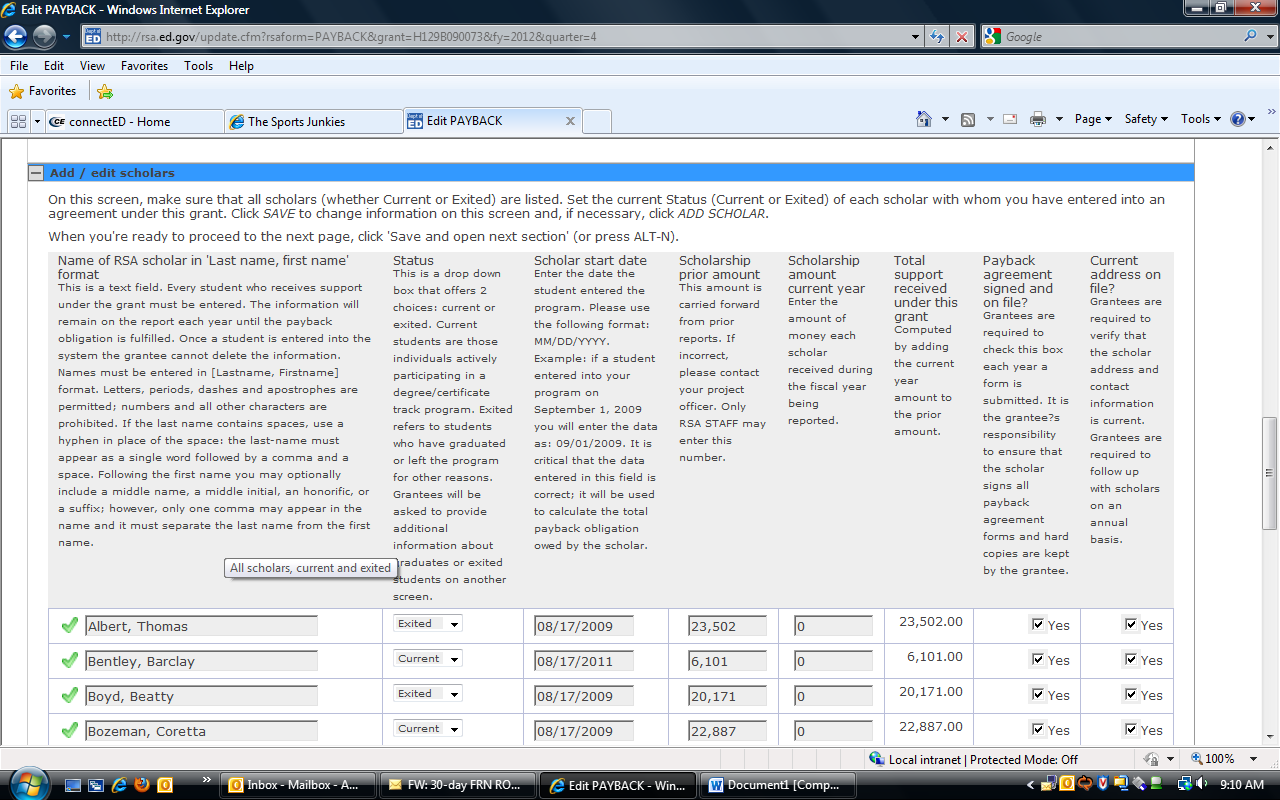Collapse the Add / edit scholars section
This screenshot has width=1280, height=800.
click(x=36, y=173)
